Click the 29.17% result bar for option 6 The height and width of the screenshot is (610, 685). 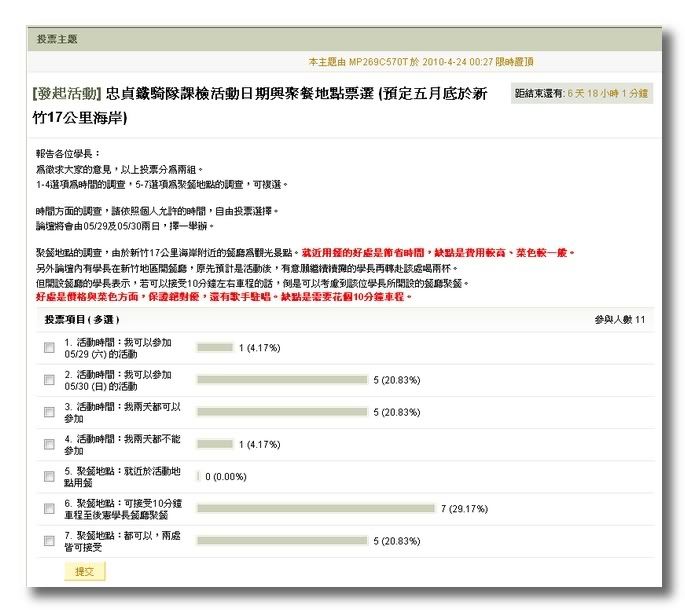(x=316, y=508)
